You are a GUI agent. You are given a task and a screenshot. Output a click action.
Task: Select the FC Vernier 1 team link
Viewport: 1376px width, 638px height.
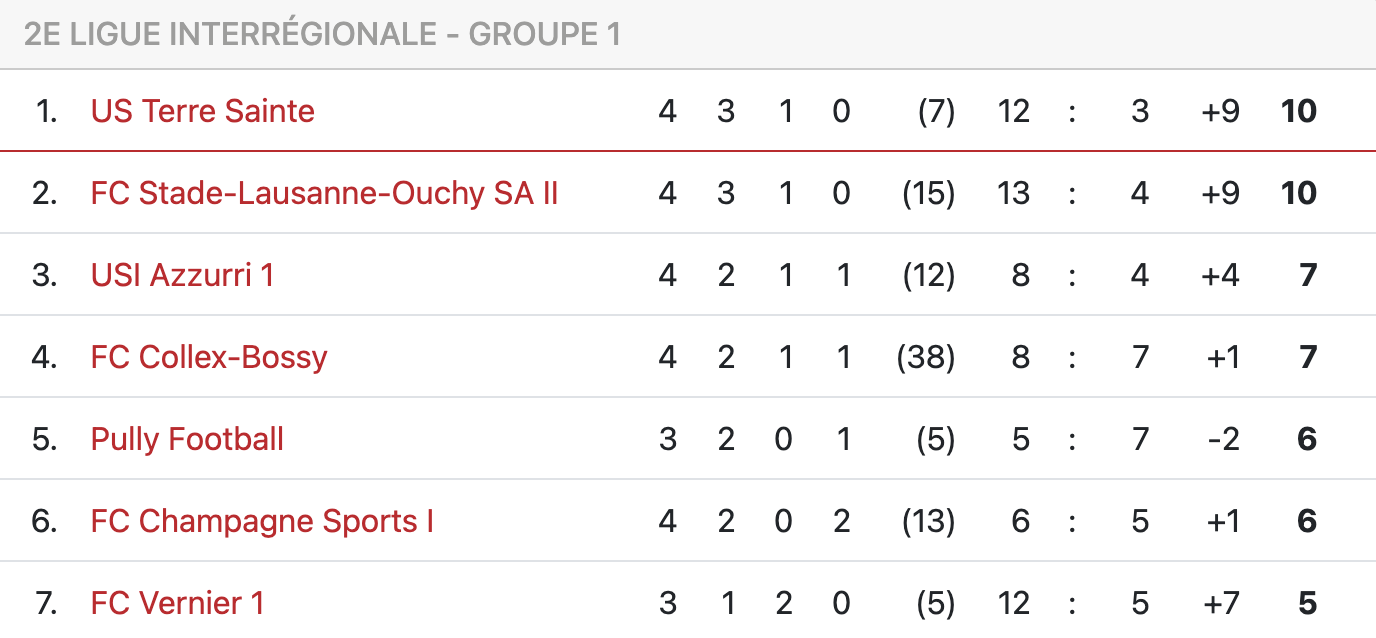click(x=177, y=603)
